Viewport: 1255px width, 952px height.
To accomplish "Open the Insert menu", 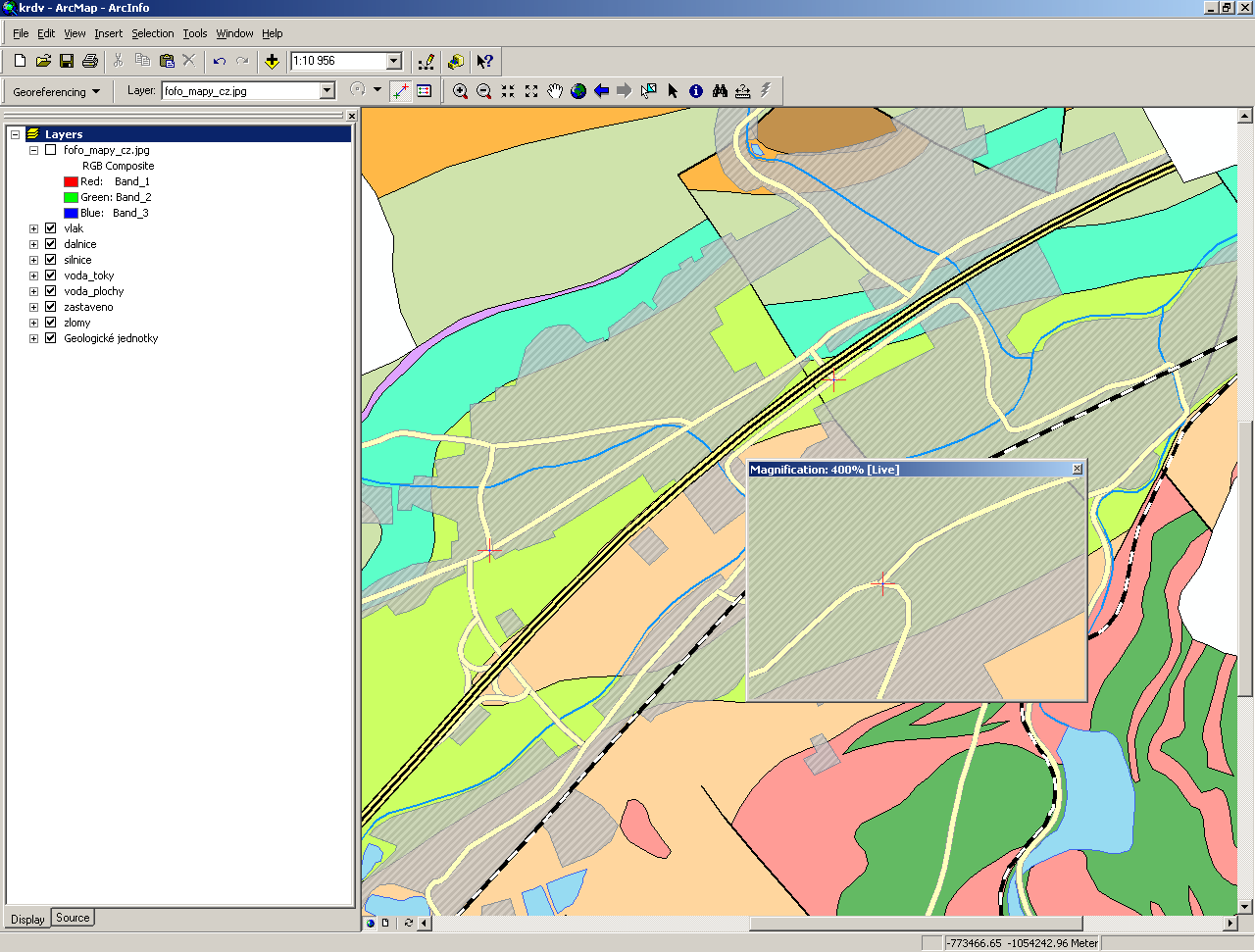I will click(x=109, y=33).
